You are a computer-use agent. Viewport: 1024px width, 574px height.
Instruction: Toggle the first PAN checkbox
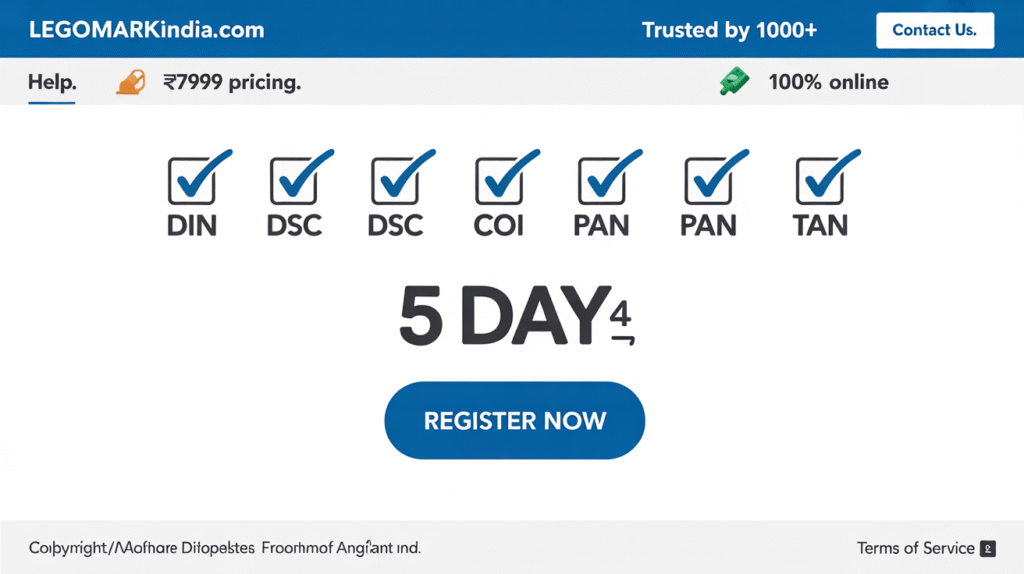[x=601, y=181]
